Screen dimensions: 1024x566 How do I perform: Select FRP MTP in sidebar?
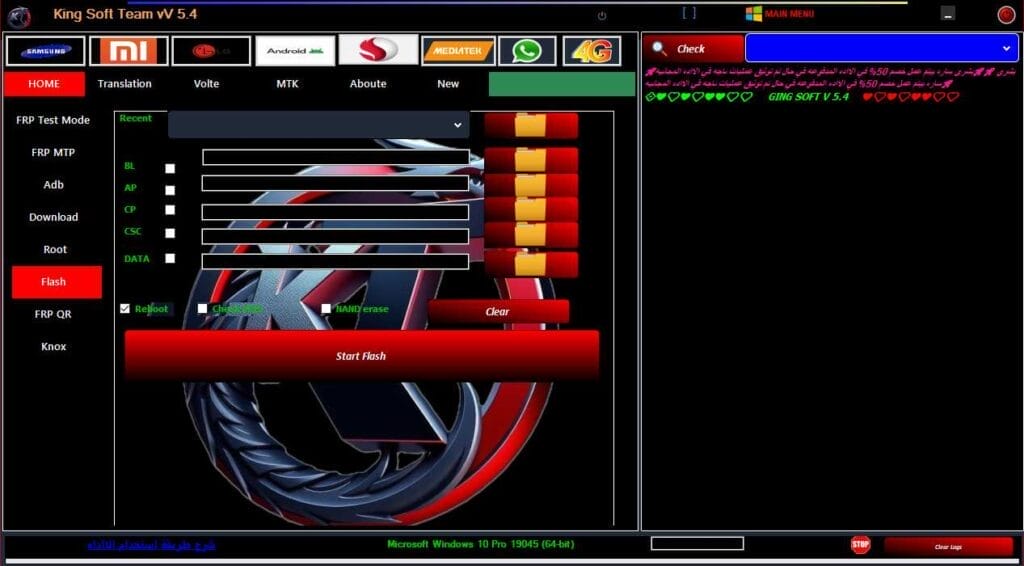pos(53,153)
